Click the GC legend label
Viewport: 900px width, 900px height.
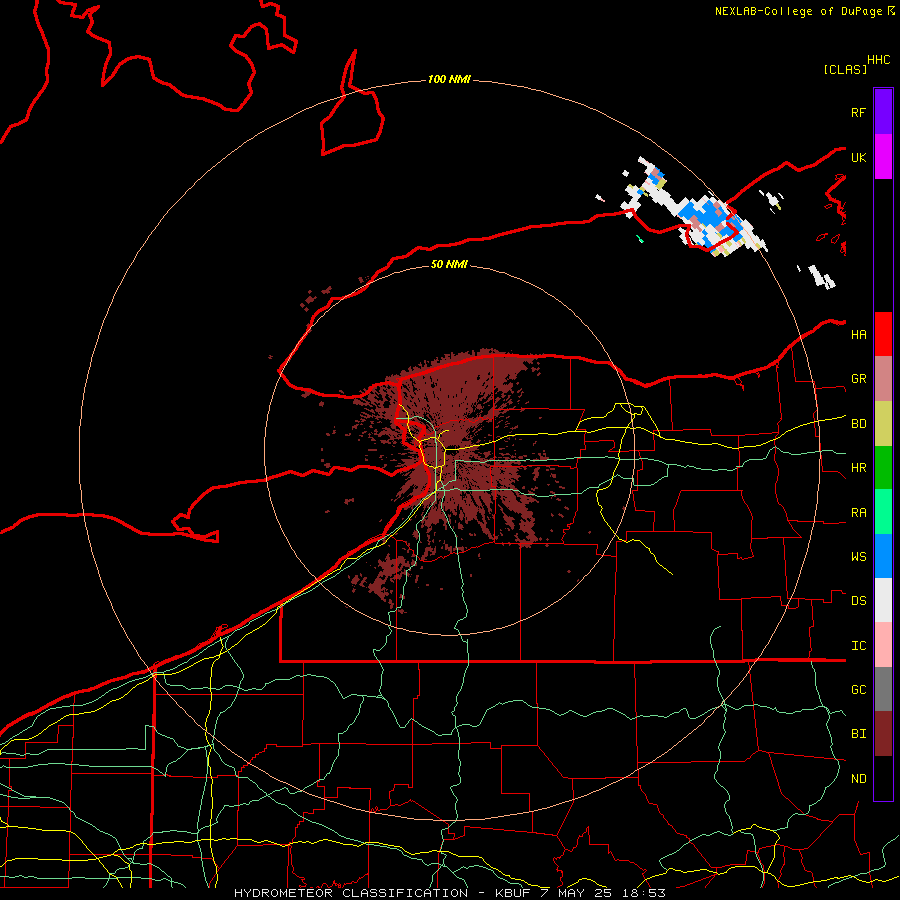tap(859, 689)
